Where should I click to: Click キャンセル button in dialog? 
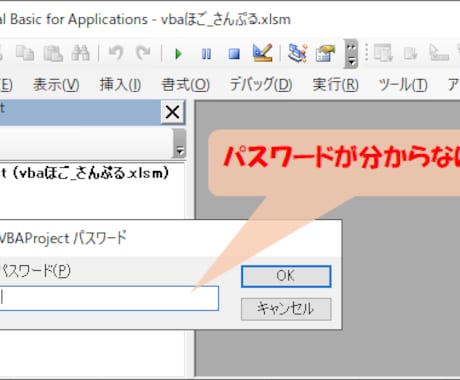coord(286,309)
